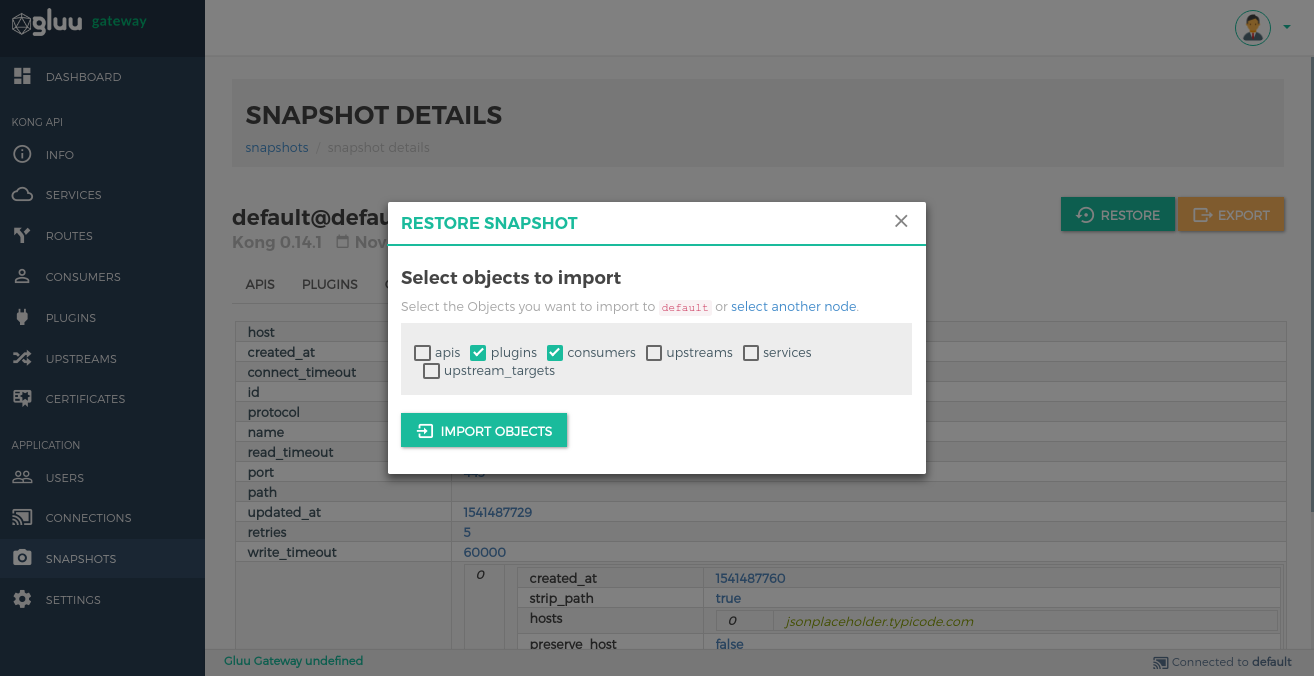The width and height of the screenshot is (1314, 676).
Task: Open Certificates badge icon
Action: click(x=22, y=398)
